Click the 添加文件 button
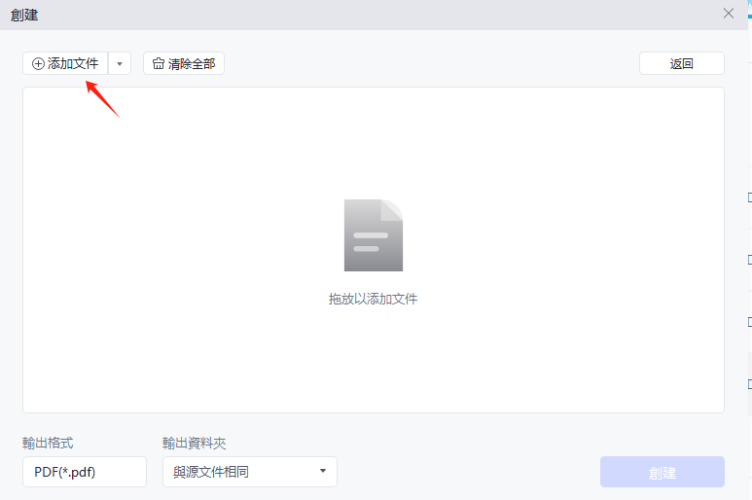Image resolution: width=752 pixels, height=500 pixels. click(x=65, y=63)
